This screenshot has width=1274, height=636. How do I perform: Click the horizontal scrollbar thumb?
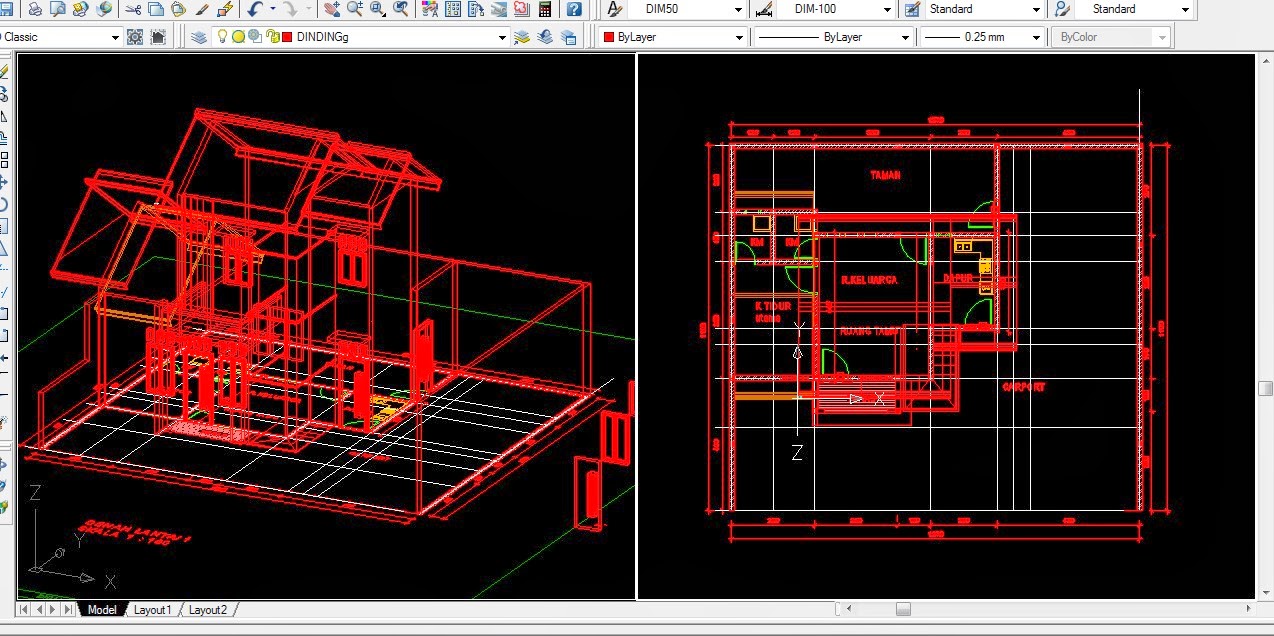(x=903, y=608)
